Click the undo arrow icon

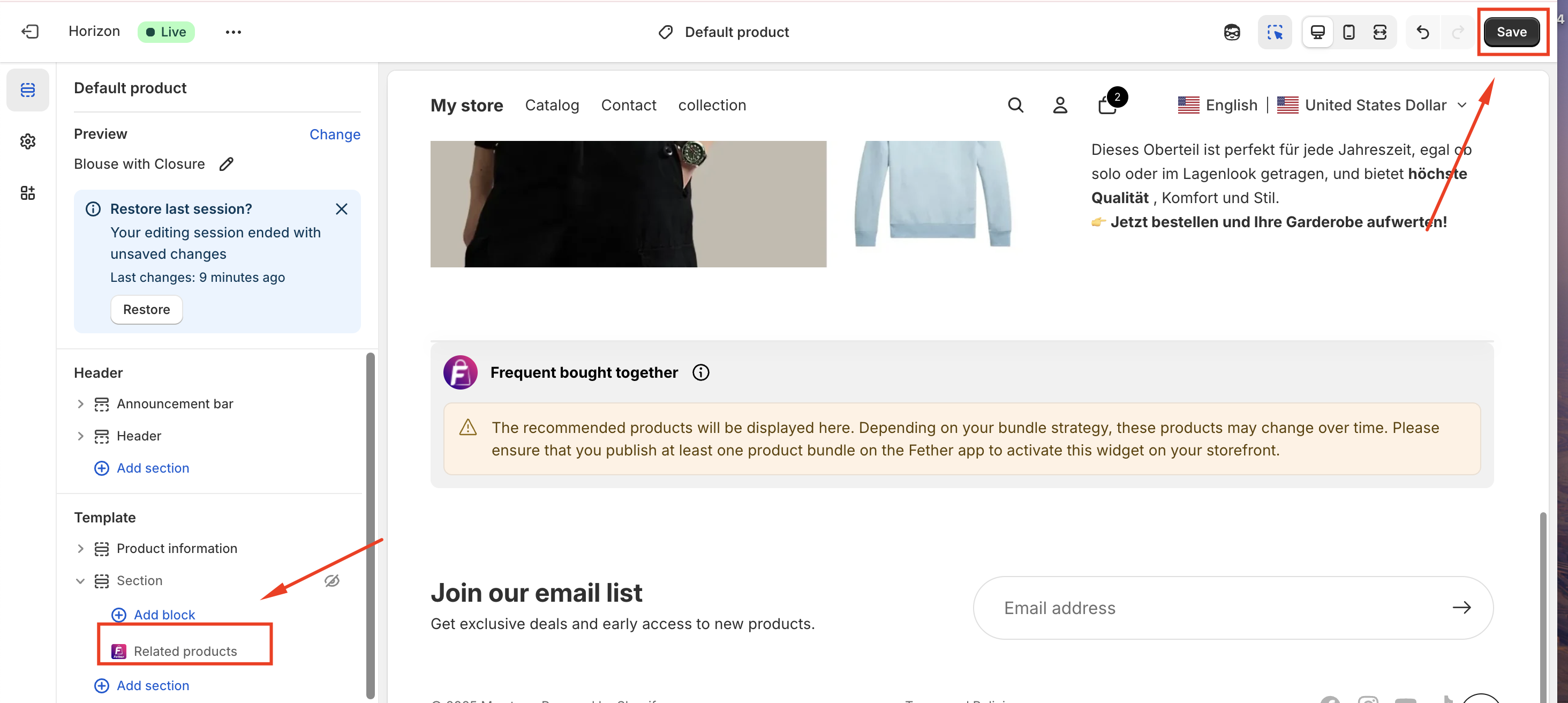coord(1422,32)
